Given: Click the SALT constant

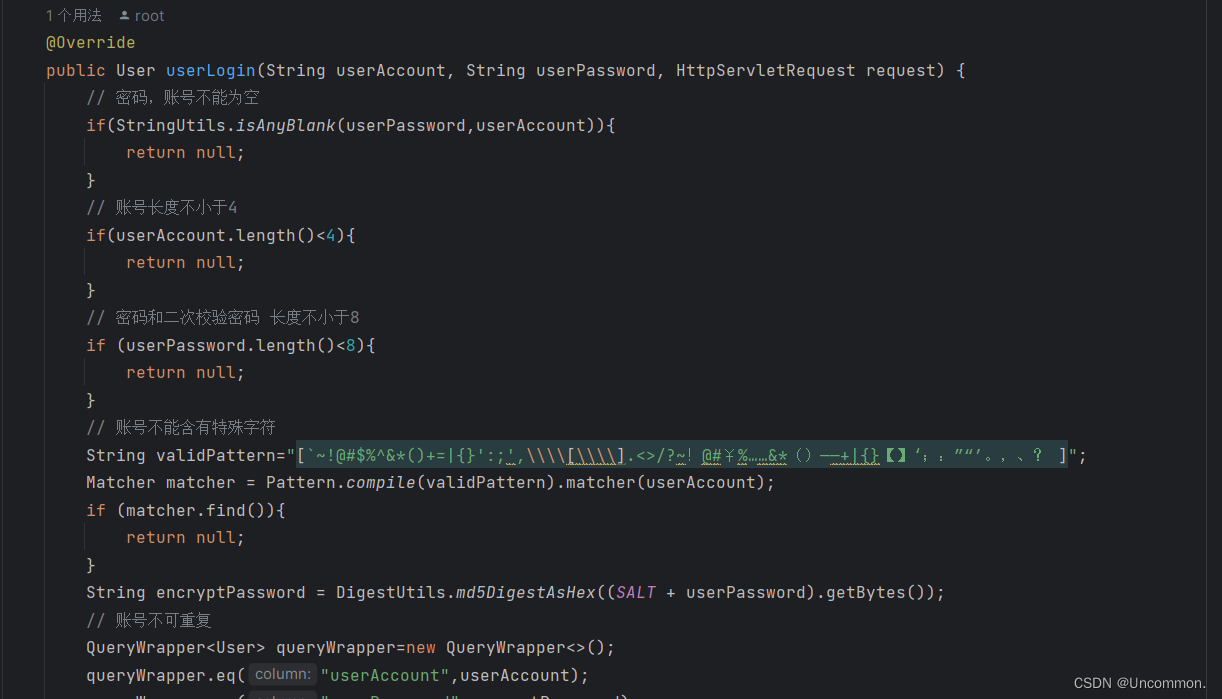Looking at the screenshot, I should click(x=636, y=592).
